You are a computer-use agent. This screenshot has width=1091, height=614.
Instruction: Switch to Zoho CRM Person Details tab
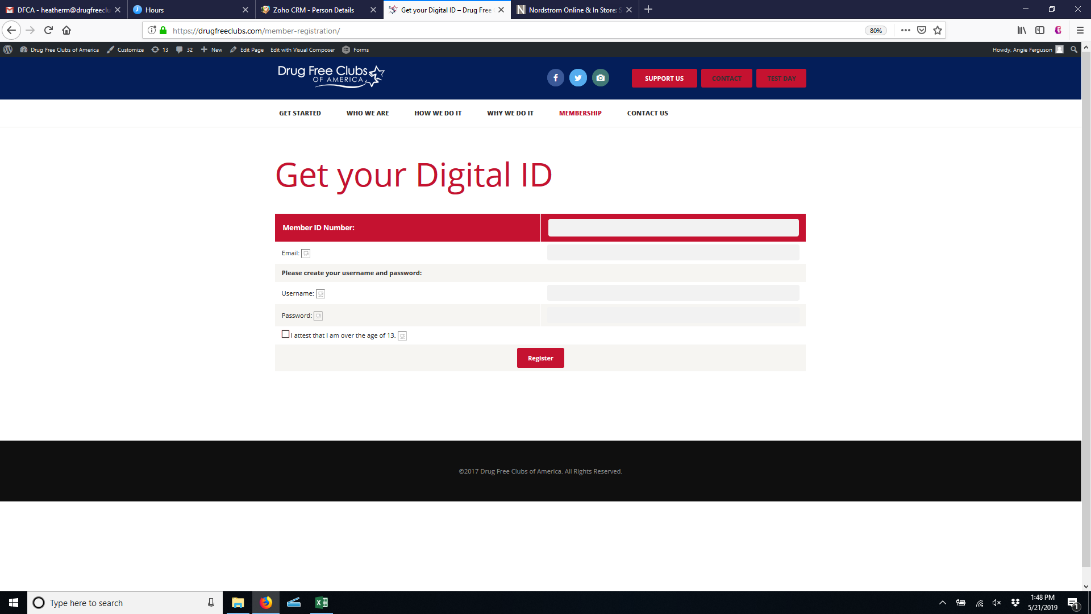tap(315, 9)
